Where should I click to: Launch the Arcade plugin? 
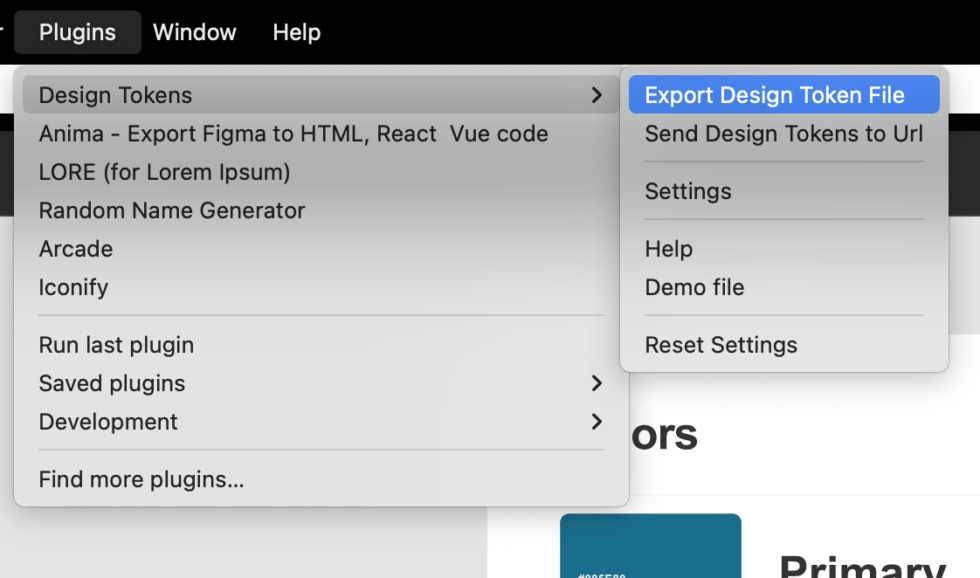point(75,249)
